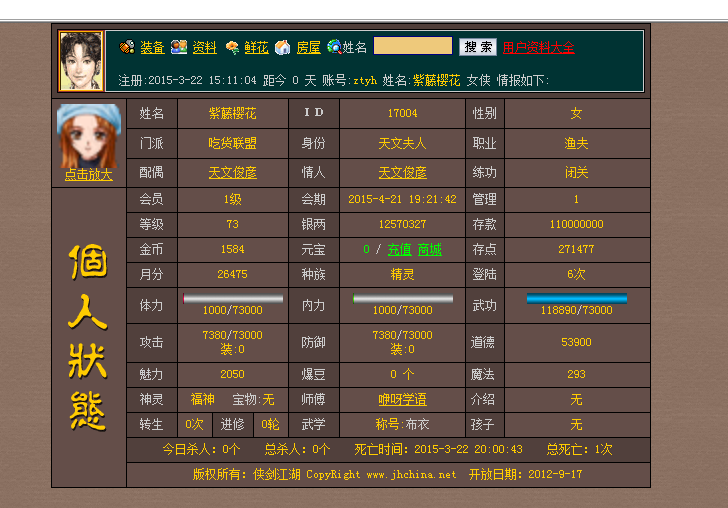The height and width of the screenshot is (508, 728).
Task: Click the 门派 value 吃货联盟
Action: point(232,143)
